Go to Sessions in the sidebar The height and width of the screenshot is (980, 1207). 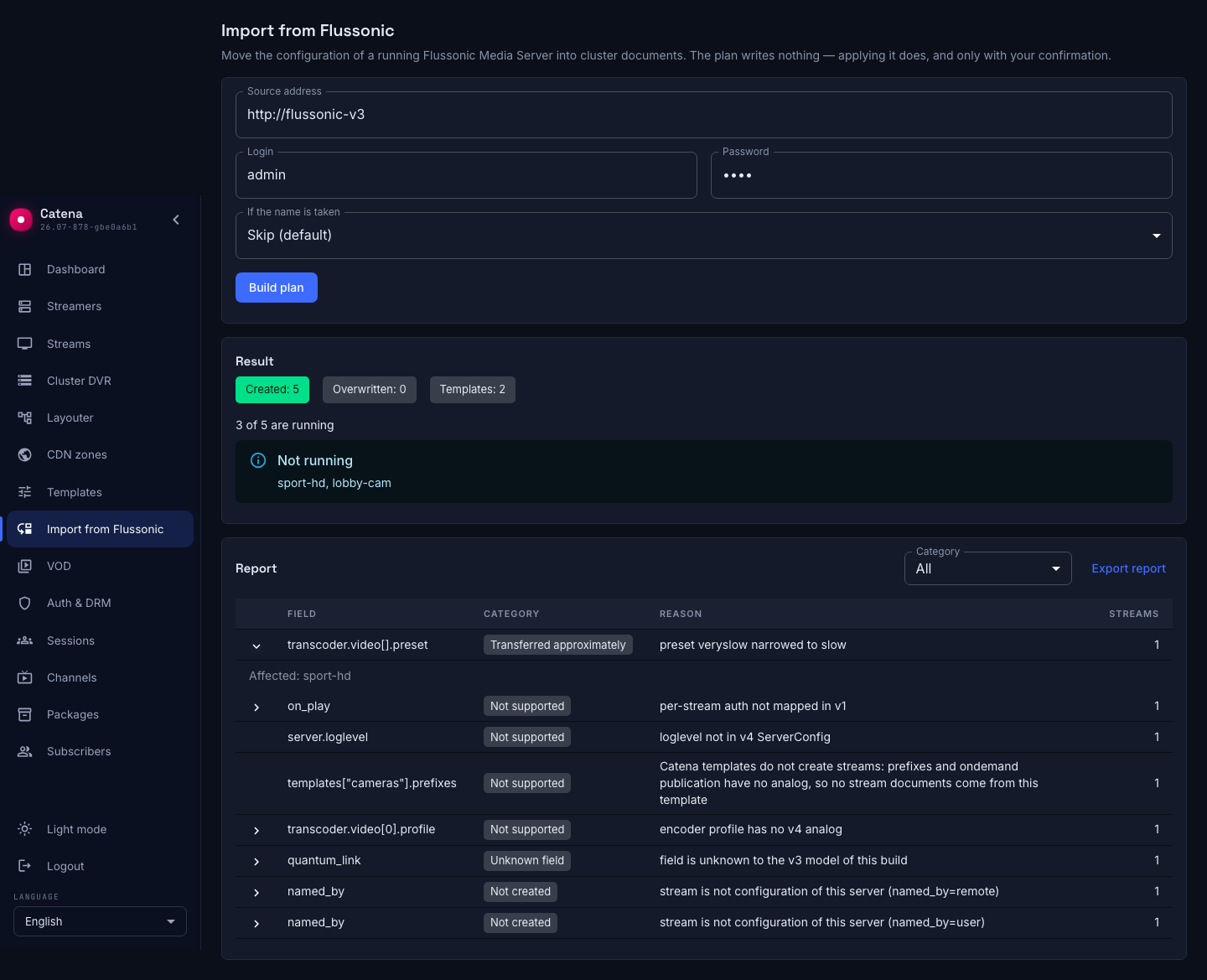click(101, 640)
